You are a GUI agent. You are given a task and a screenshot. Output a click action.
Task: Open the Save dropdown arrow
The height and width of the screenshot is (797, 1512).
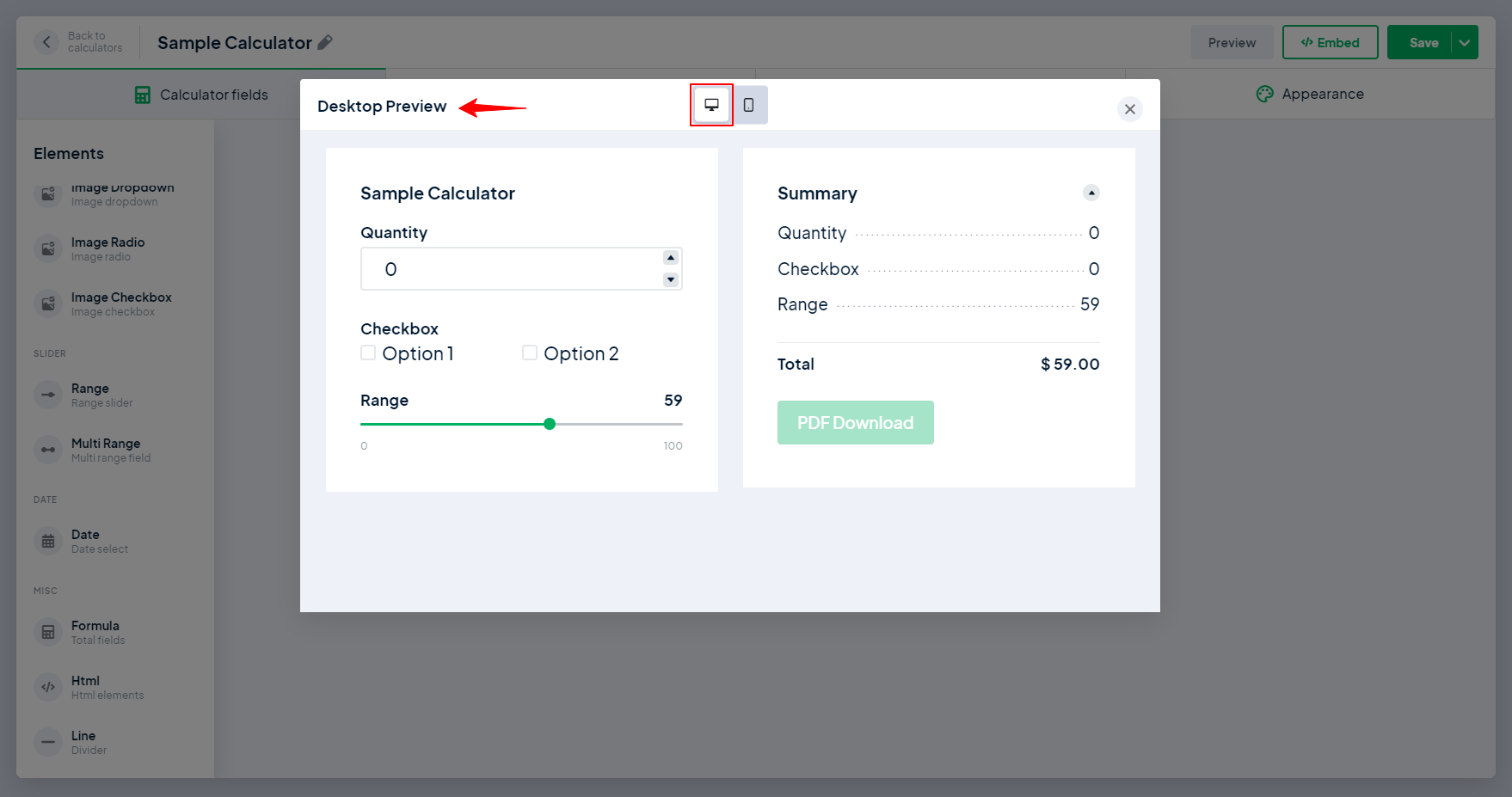pyautogui.click(x=1464, y=42)
